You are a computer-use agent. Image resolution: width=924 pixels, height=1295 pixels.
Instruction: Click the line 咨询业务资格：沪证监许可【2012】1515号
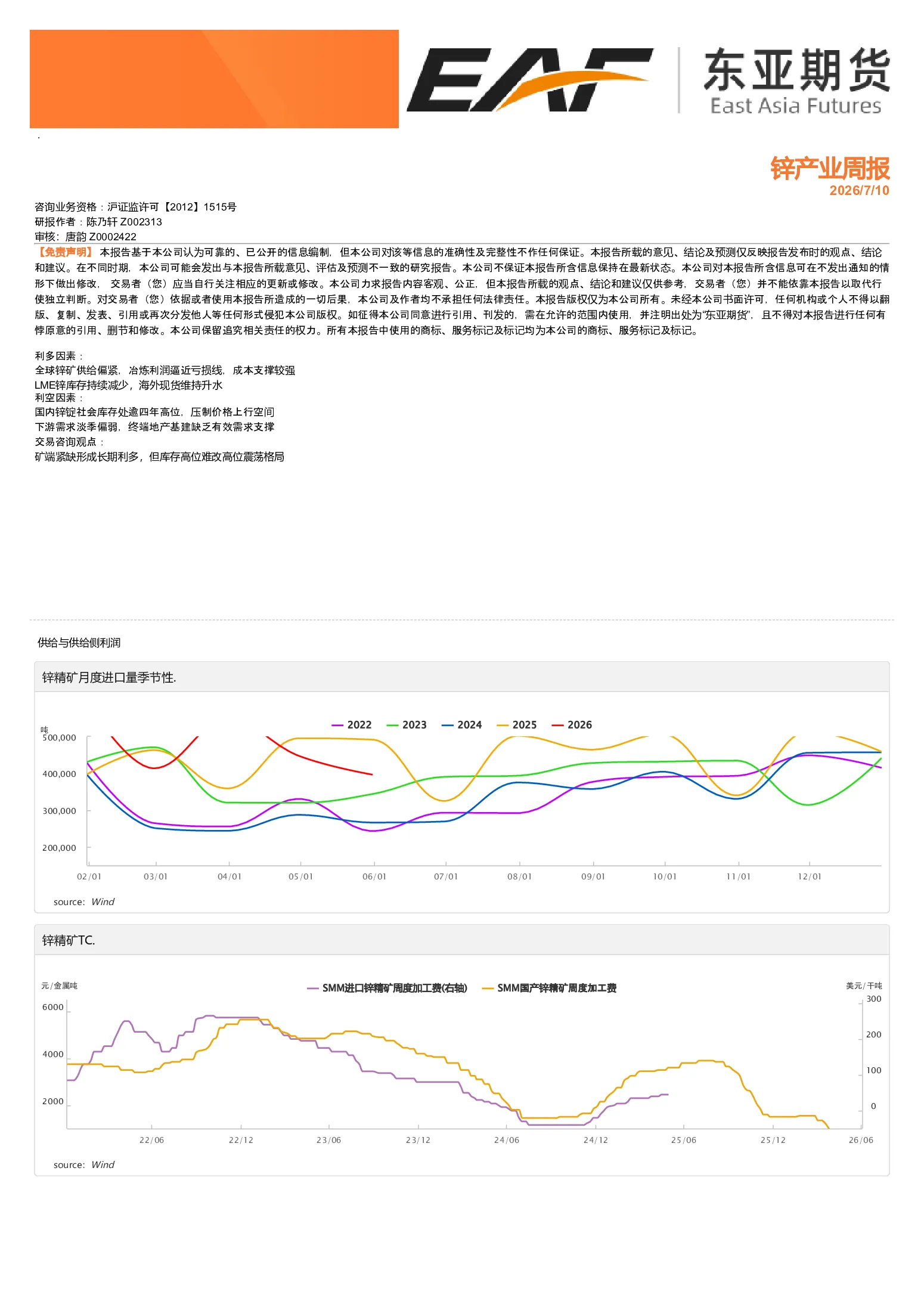point(135,207)
